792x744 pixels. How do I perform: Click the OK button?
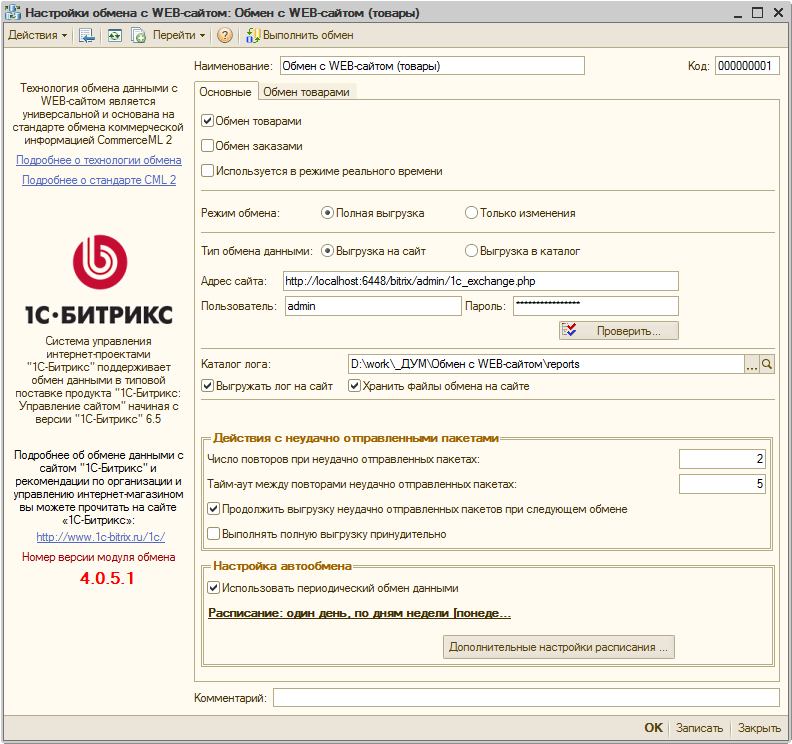coord(653,728)
